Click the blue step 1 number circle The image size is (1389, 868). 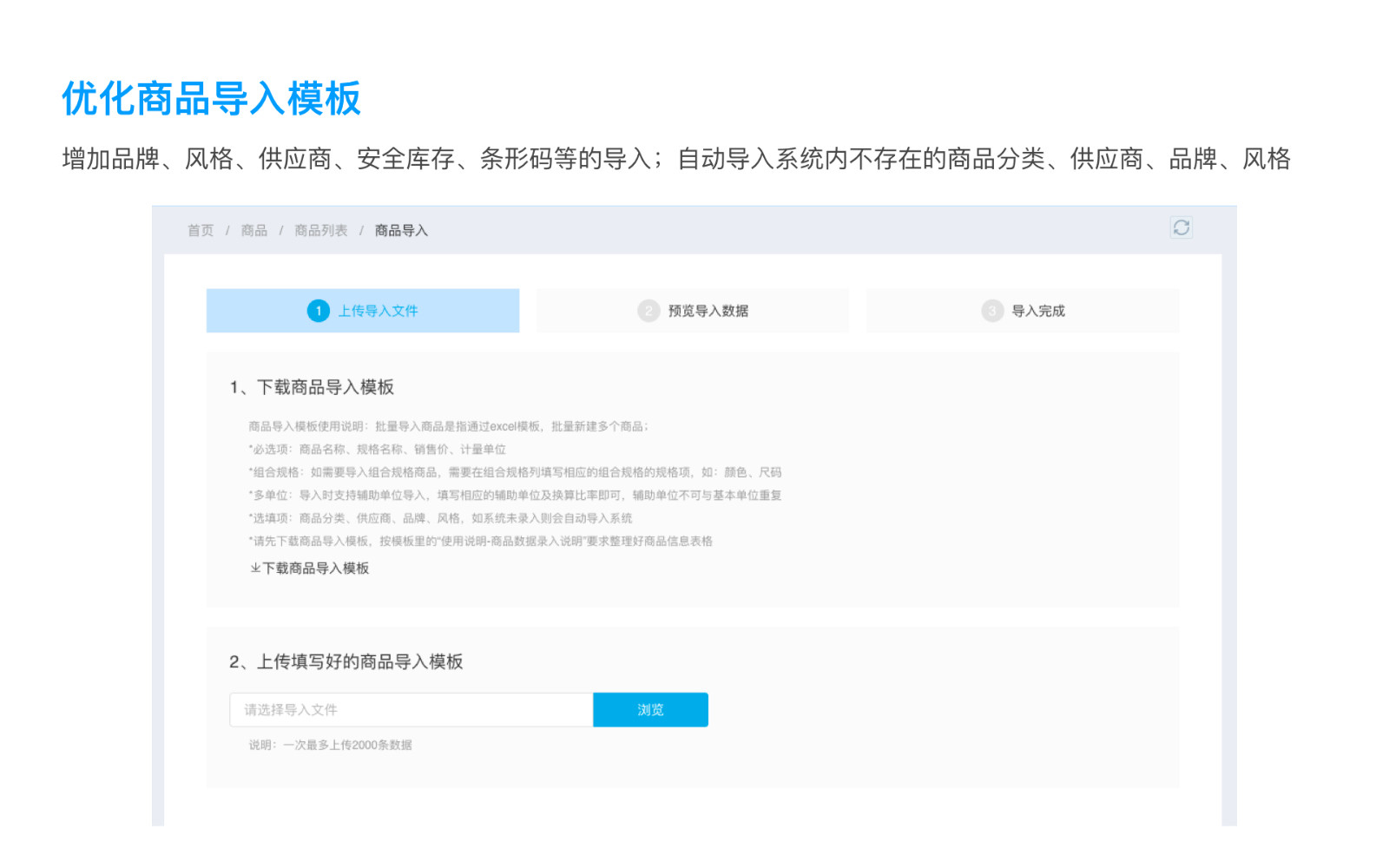319,311
